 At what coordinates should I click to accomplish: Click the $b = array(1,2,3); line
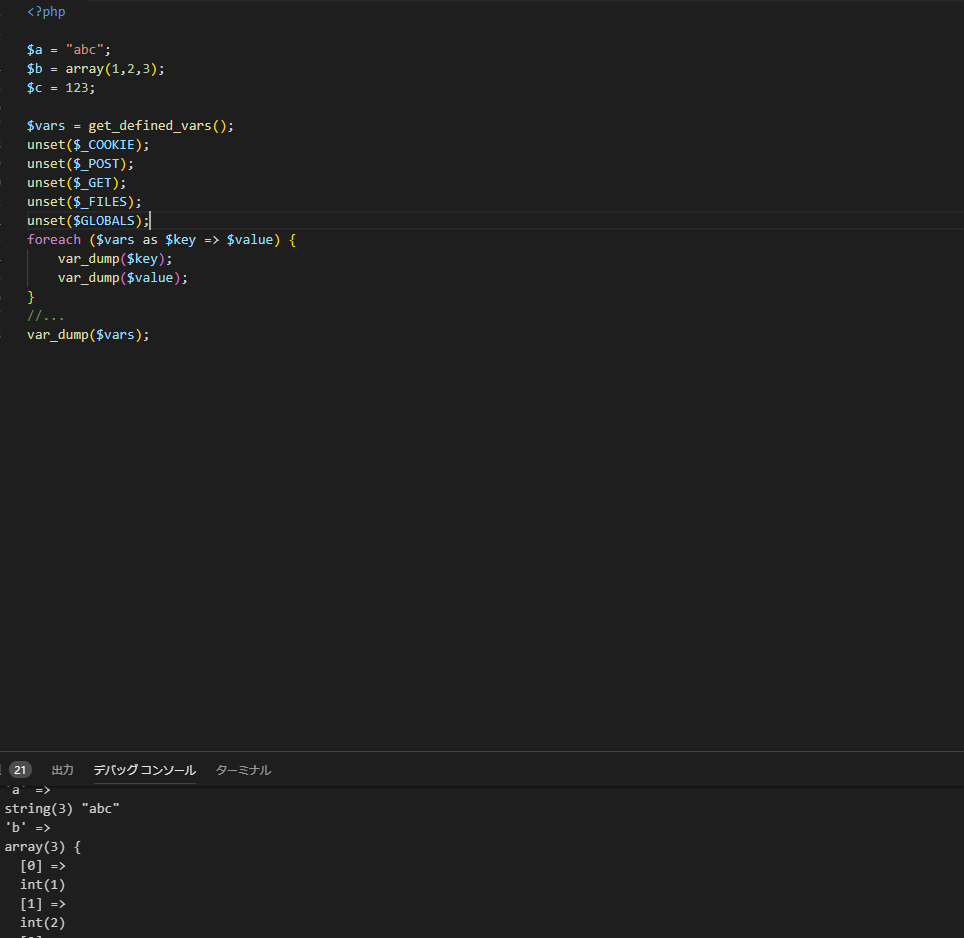coord(96,69)
